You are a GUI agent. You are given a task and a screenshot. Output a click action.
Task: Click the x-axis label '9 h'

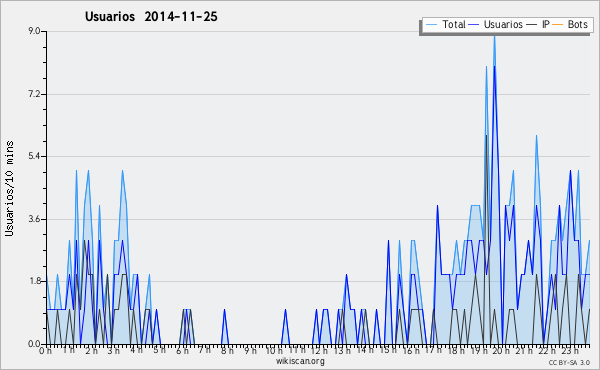click(250, 350)
